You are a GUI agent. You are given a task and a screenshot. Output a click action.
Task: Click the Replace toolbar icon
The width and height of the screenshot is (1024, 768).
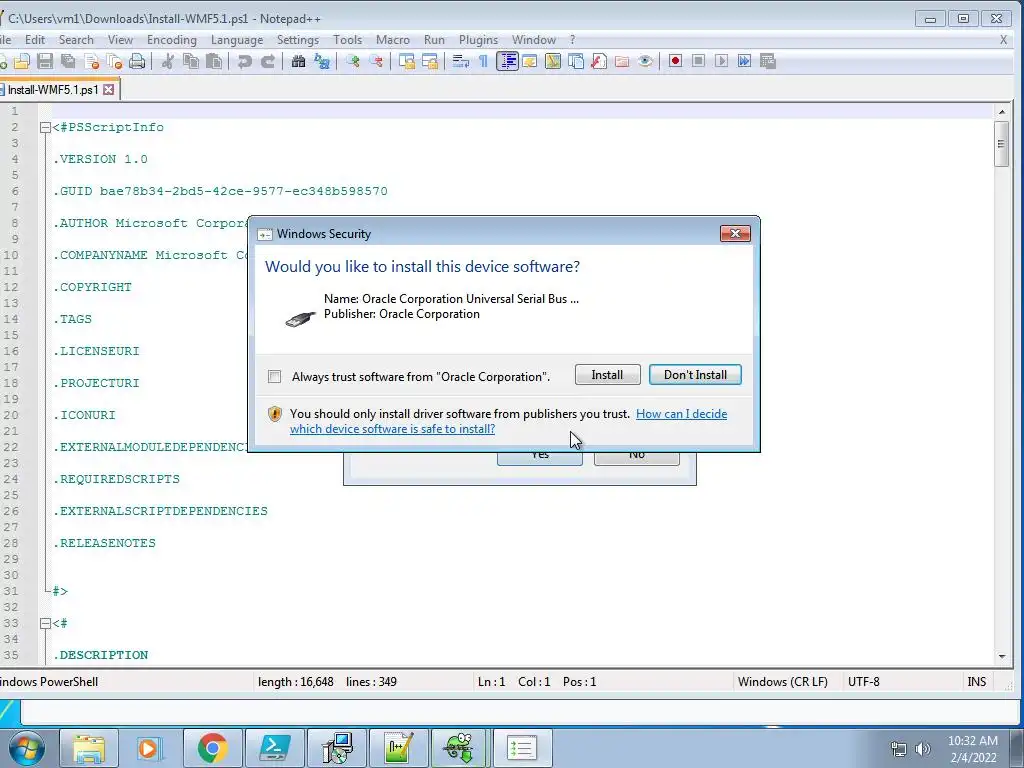pos(322,61)
